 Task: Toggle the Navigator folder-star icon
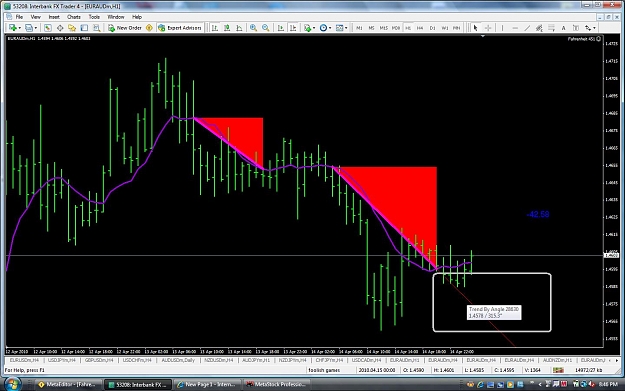coord(72,28)
